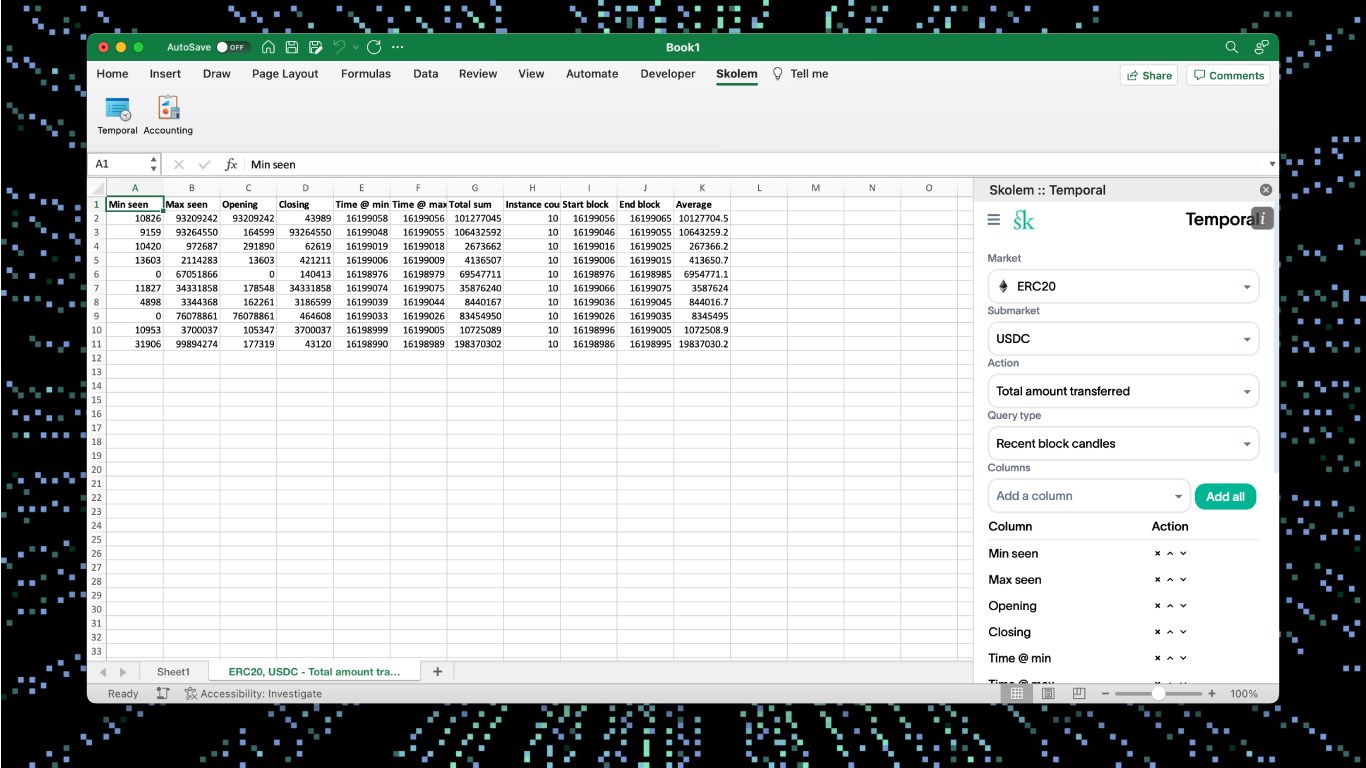Click the Share button
Image resolution: width=1366 pixels, height=768 pixels.
click(x=1149, y=75)
